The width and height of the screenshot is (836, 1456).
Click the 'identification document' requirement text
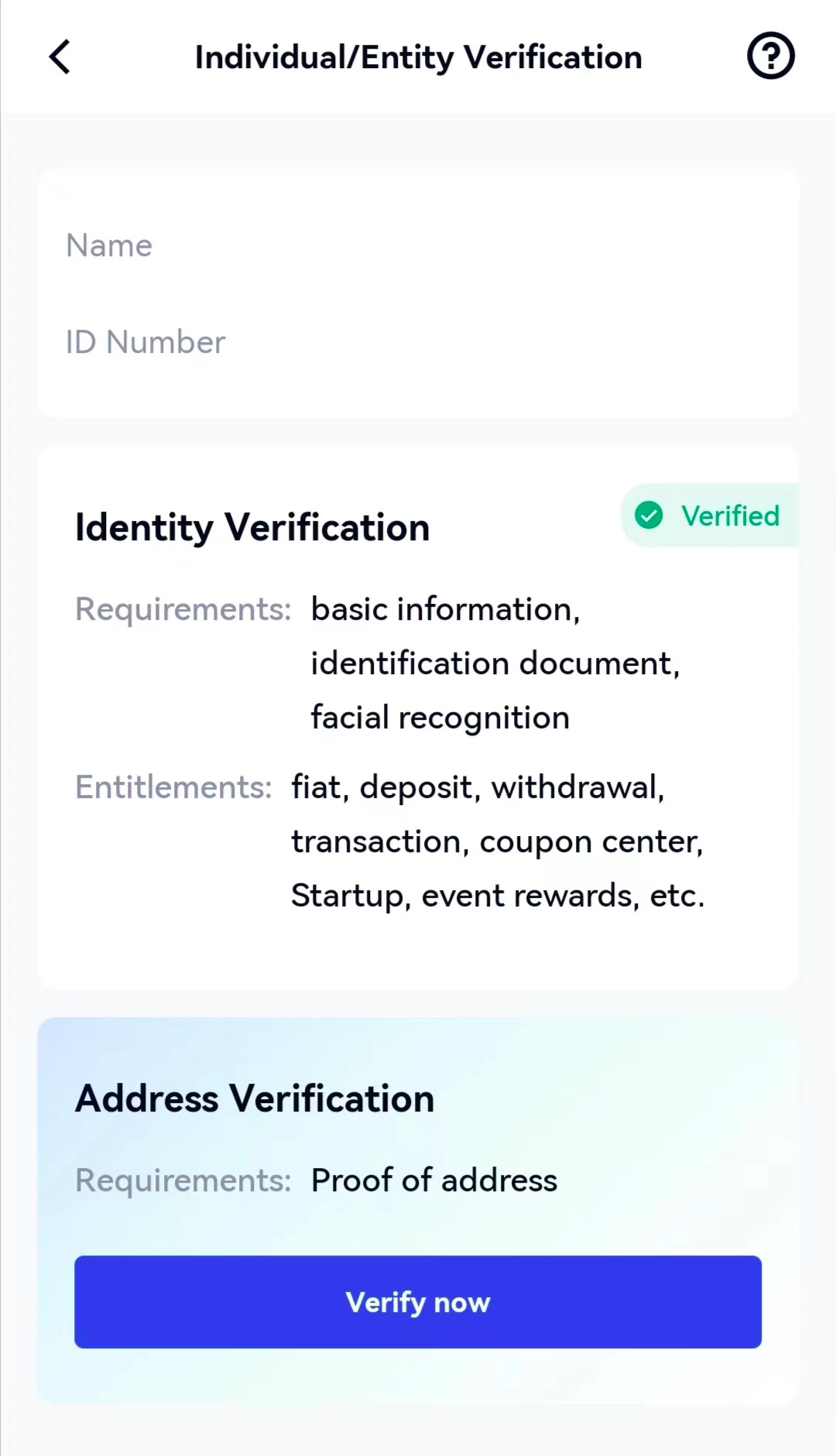(495, 663)
